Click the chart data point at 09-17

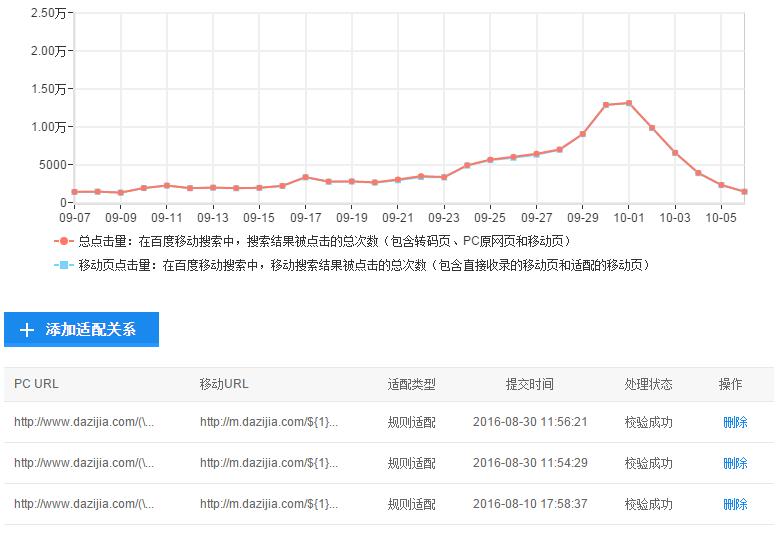(x=305, y=177)
